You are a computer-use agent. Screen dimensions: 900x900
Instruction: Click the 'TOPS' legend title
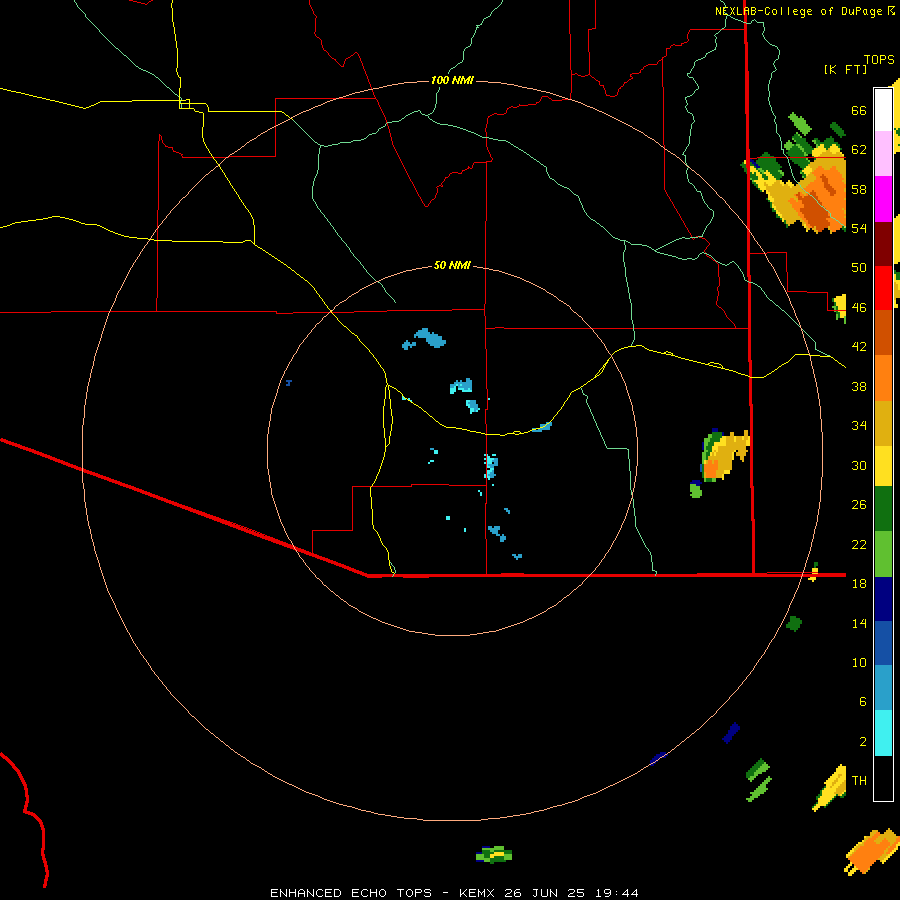coord(879,59)
